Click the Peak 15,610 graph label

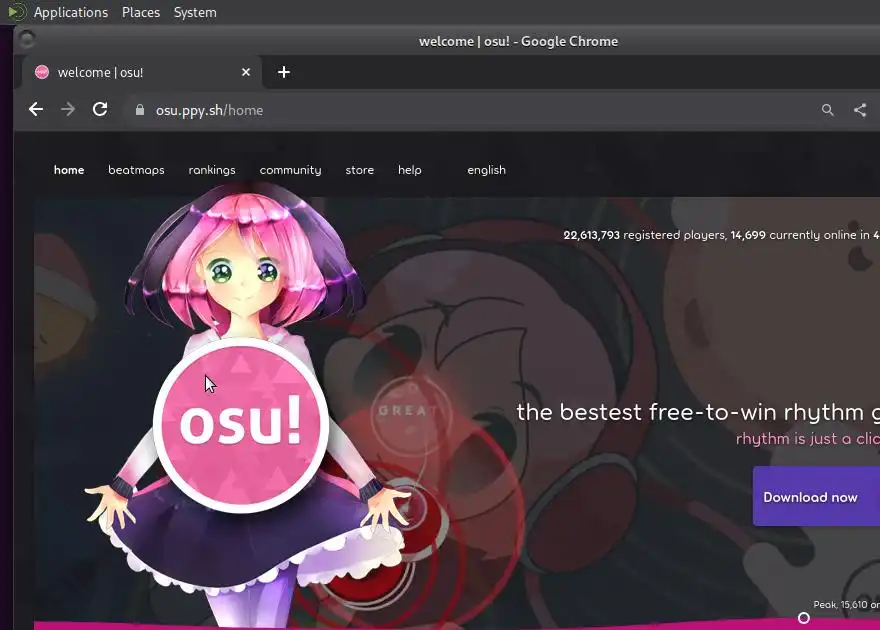click(x=846, y=604)
